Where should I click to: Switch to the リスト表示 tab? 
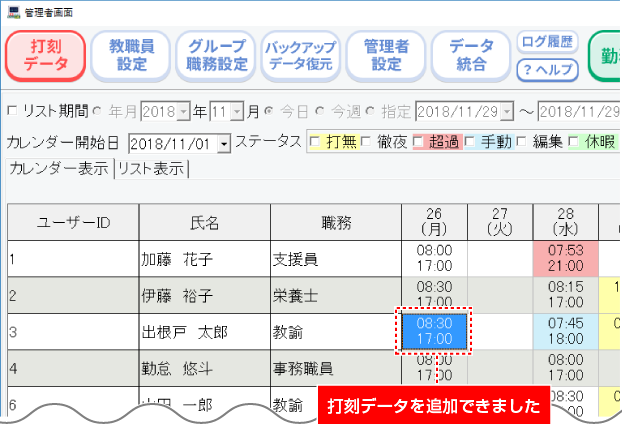coord(151,169)
